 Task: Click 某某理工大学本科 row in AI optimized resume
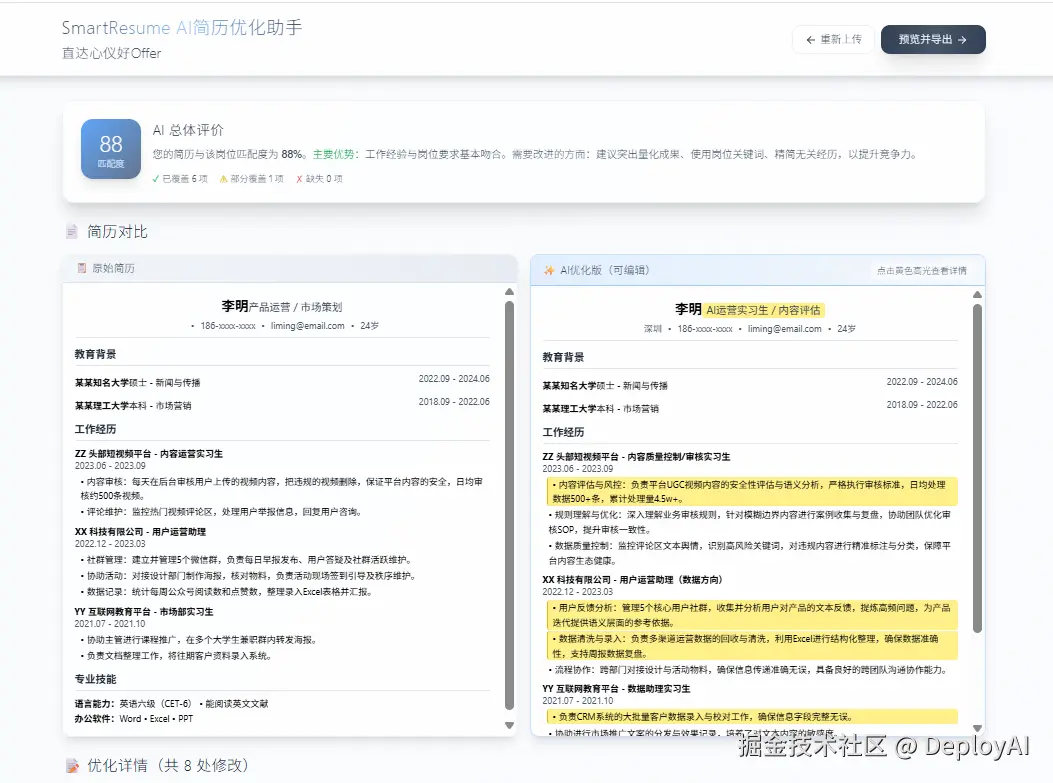(750, 407)
